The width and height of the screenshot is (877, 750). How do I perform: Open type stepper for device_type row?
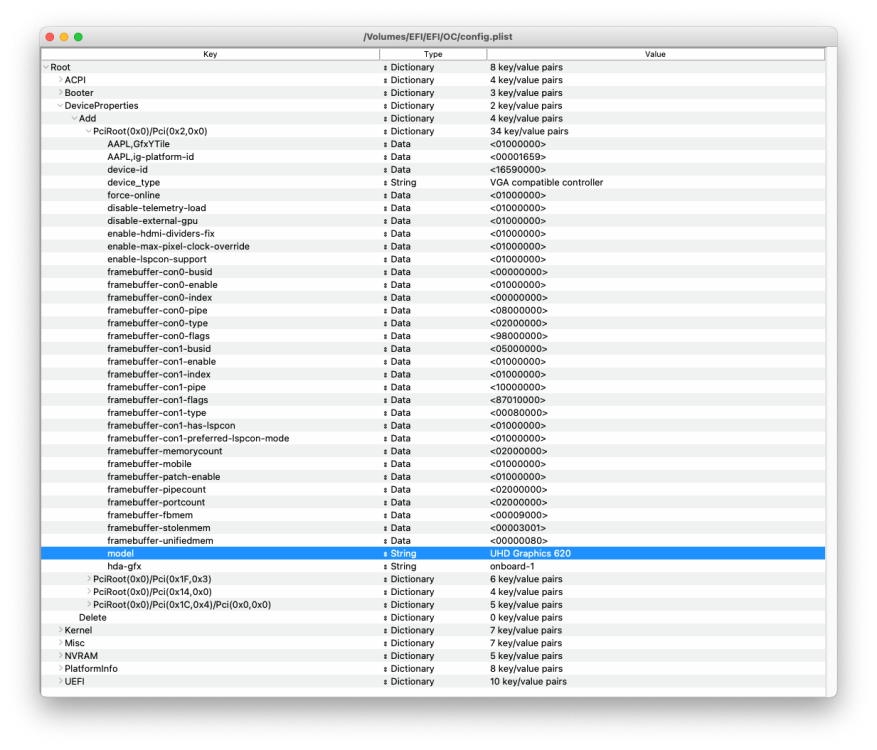(x=385, y=183)
